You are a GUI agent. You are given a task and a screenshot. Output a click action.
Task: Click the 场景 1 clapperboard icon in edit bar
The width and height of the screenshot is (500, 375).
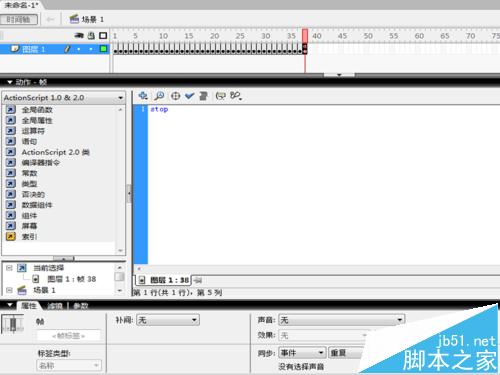point(74,19)
